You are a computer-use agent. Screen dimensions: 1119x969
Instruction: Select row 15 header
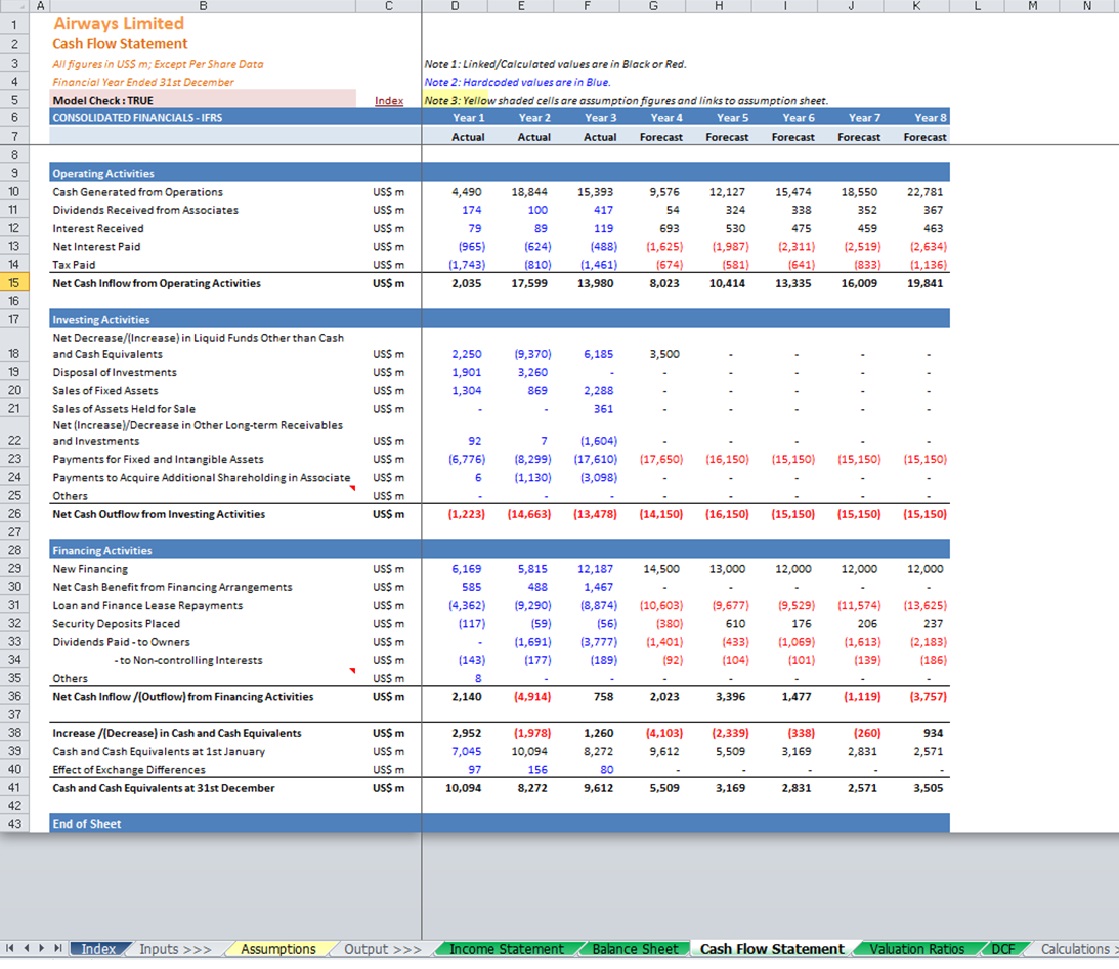tap(14, 283)
